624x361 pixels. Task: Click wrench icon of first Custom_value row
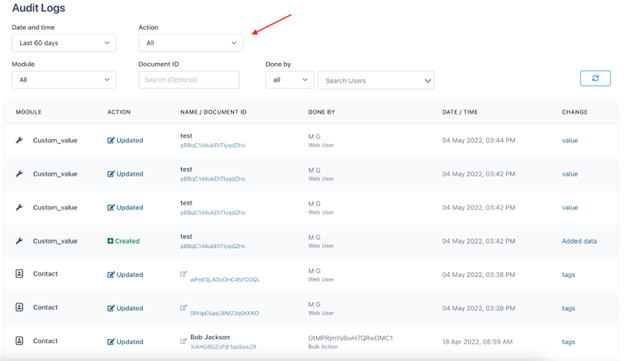19,140
